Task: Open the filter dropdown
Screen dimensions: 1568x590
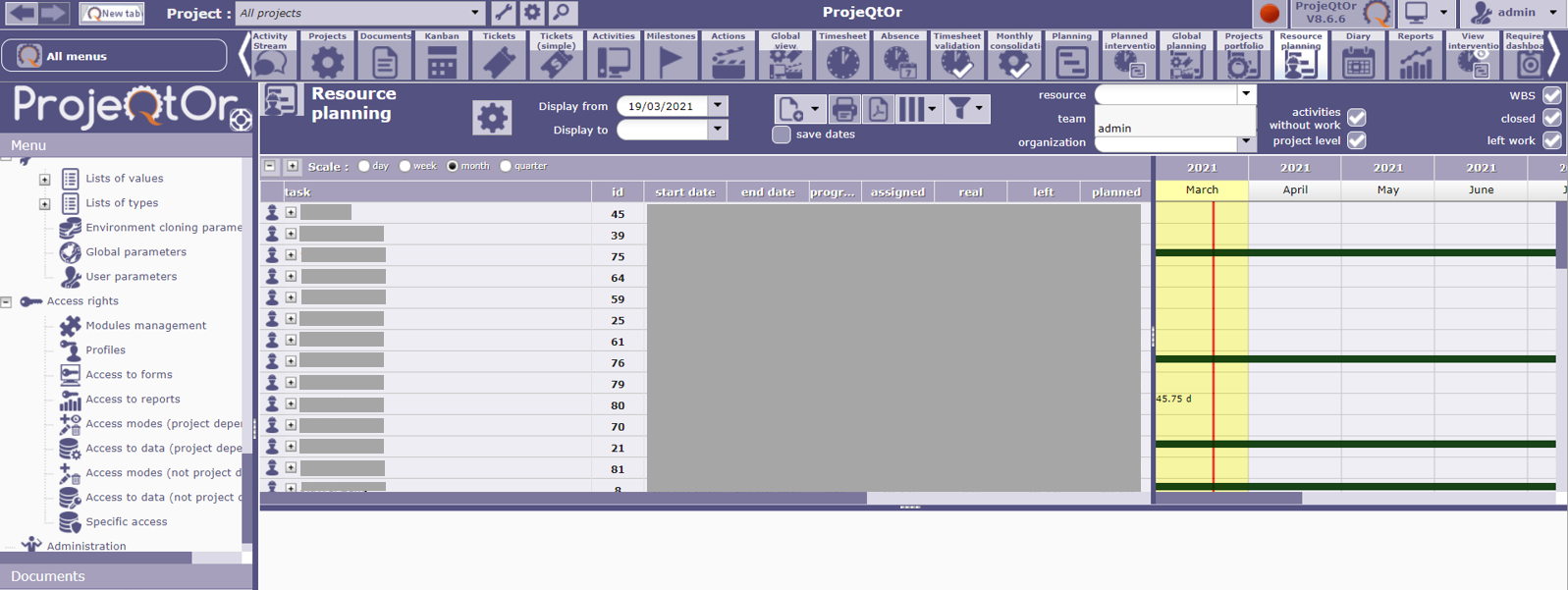Action: click(966, 109)
